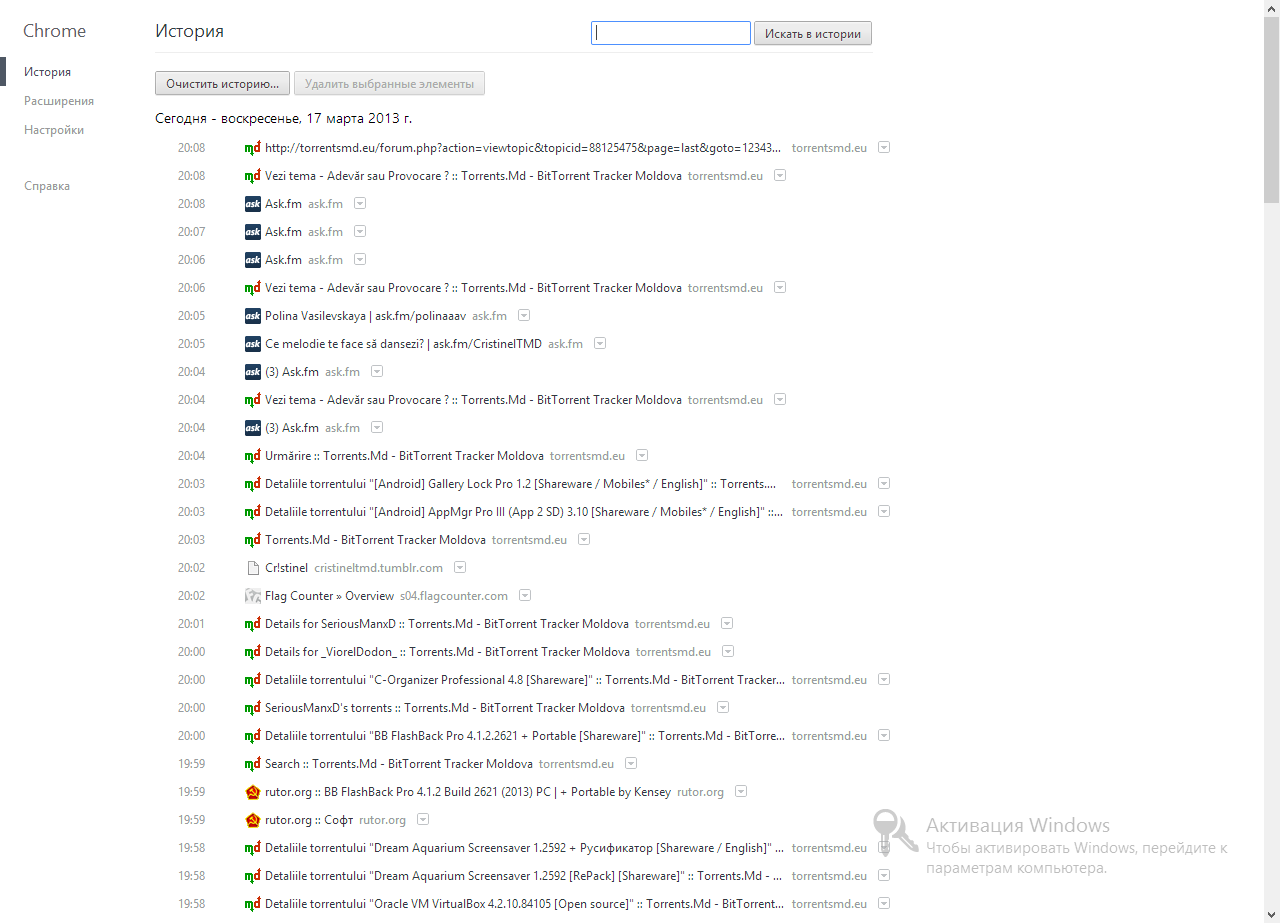Screen dimensions: 1280x923
Task: Click the date heading Сегодня - воскресенье, 17 марта 2013 г.
Action: pyautogui.click(x=284, y=118)
